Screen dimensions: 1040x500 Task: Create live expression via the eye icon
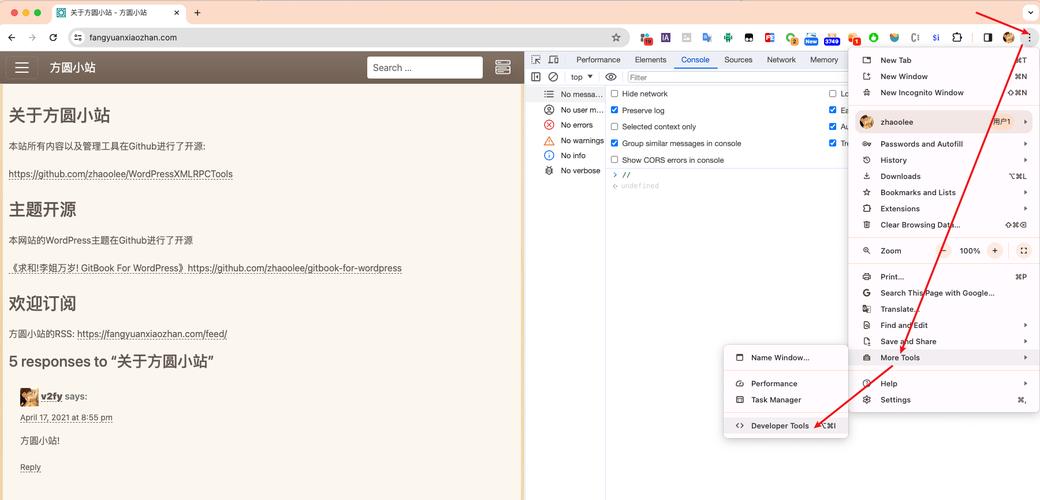[611, 77]
